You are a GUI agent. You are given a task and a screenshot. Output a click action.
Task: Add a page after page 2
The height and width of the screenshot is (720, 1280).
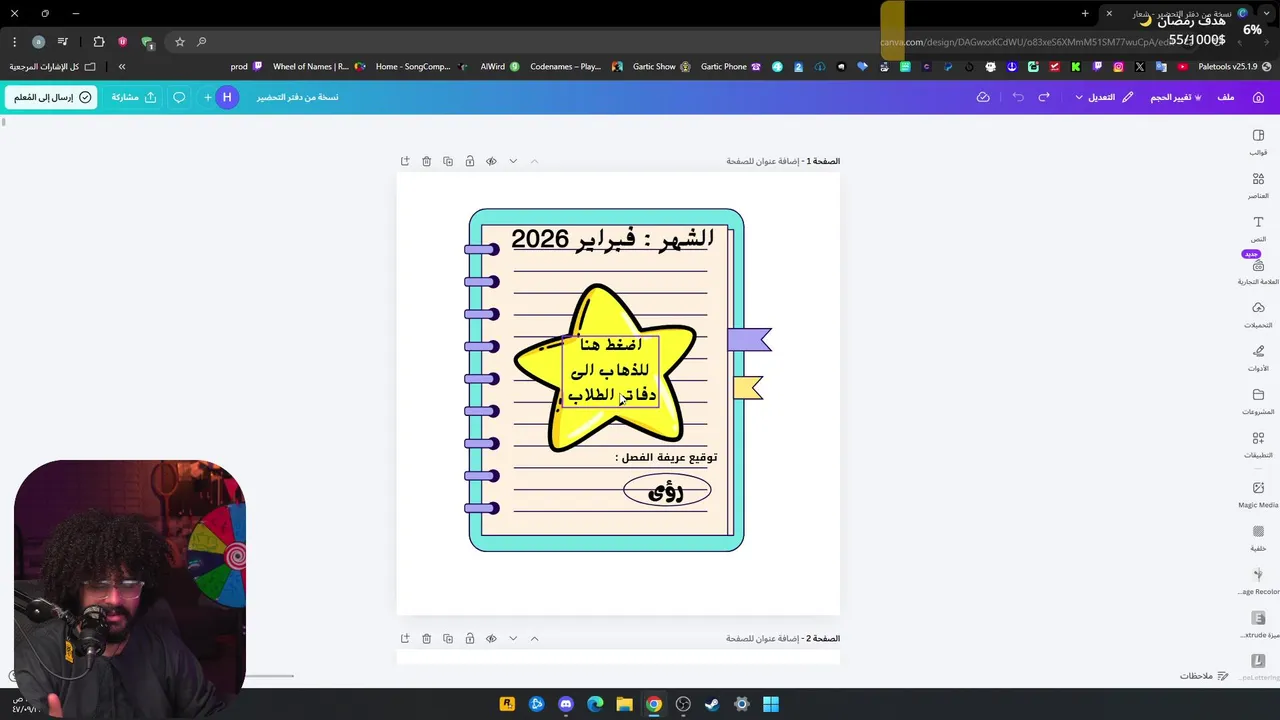[405, 638]
